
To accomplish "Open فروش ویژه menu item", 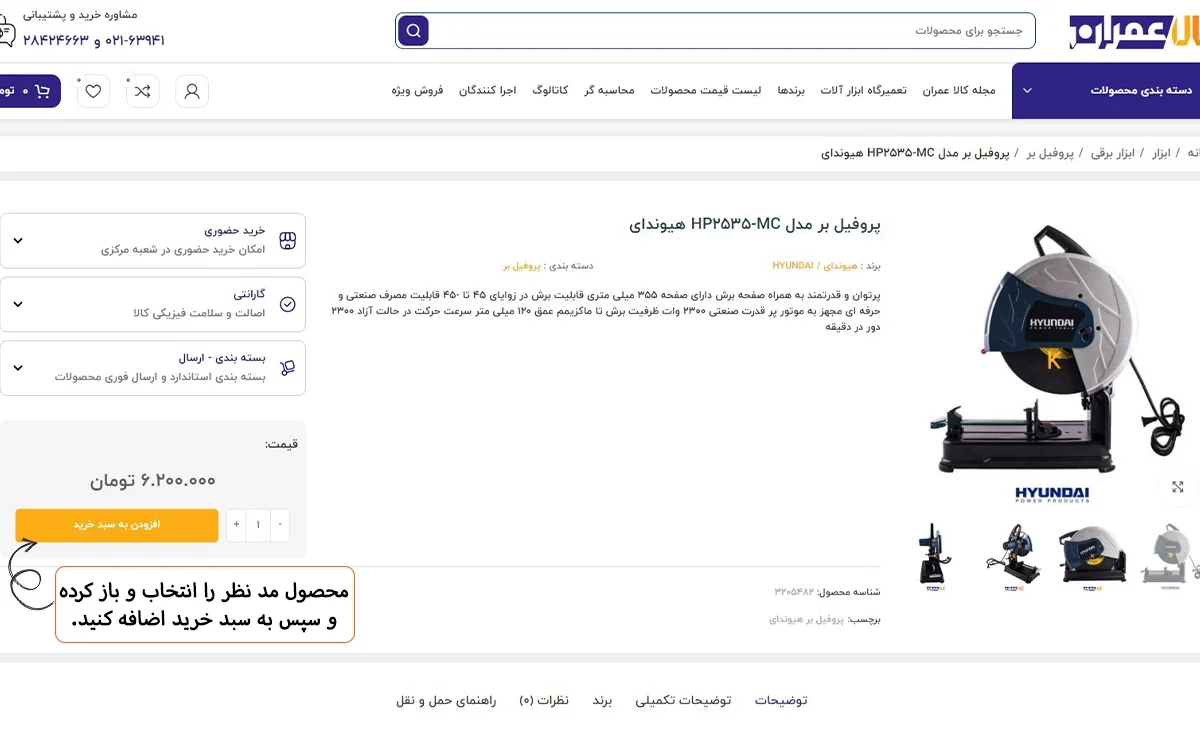I will [417, 90].
